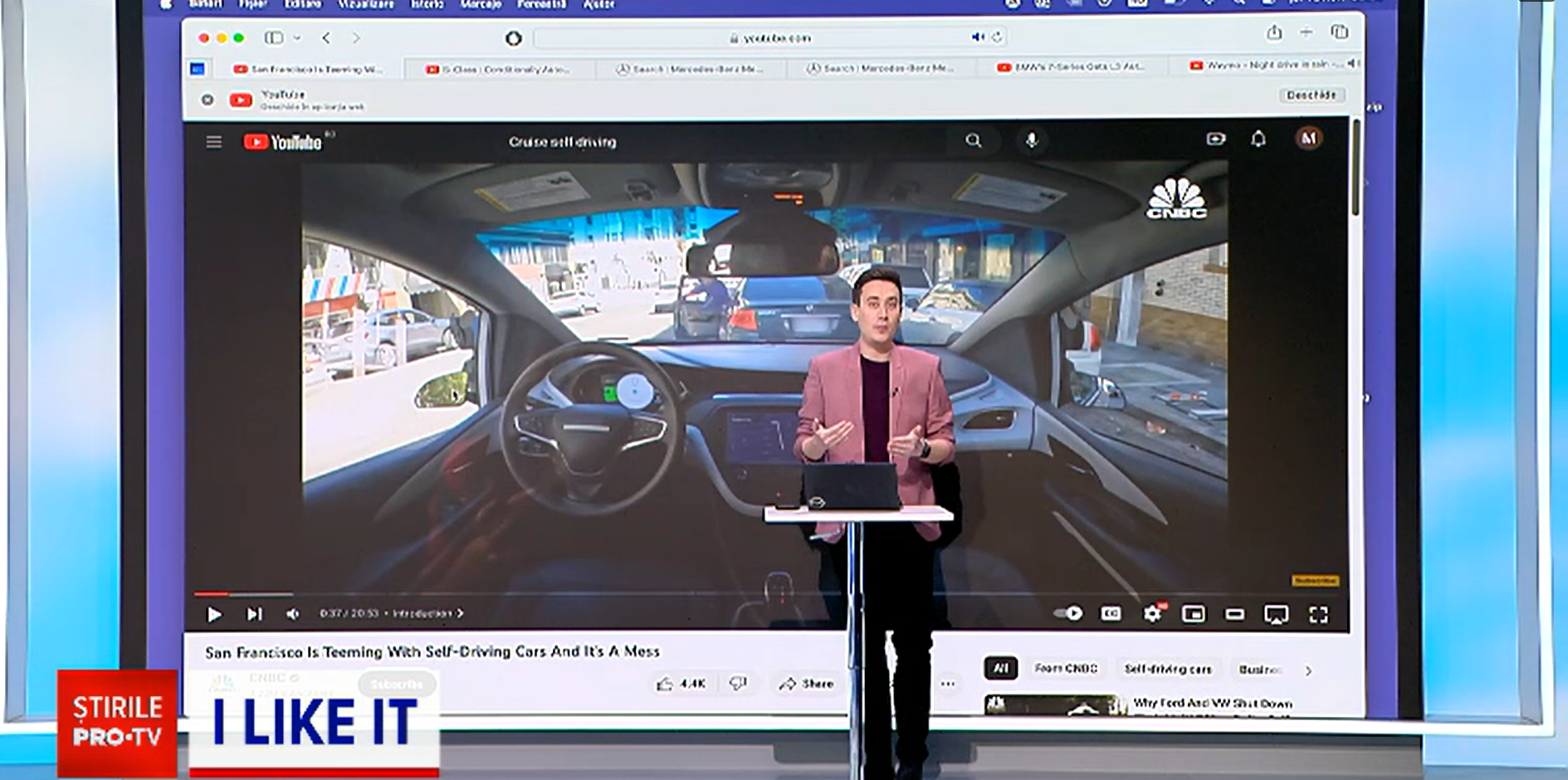Select the 'From CNBC' filter chip
The height and width of the screenshot is (780, 1568).
(x=1066, y=669)
